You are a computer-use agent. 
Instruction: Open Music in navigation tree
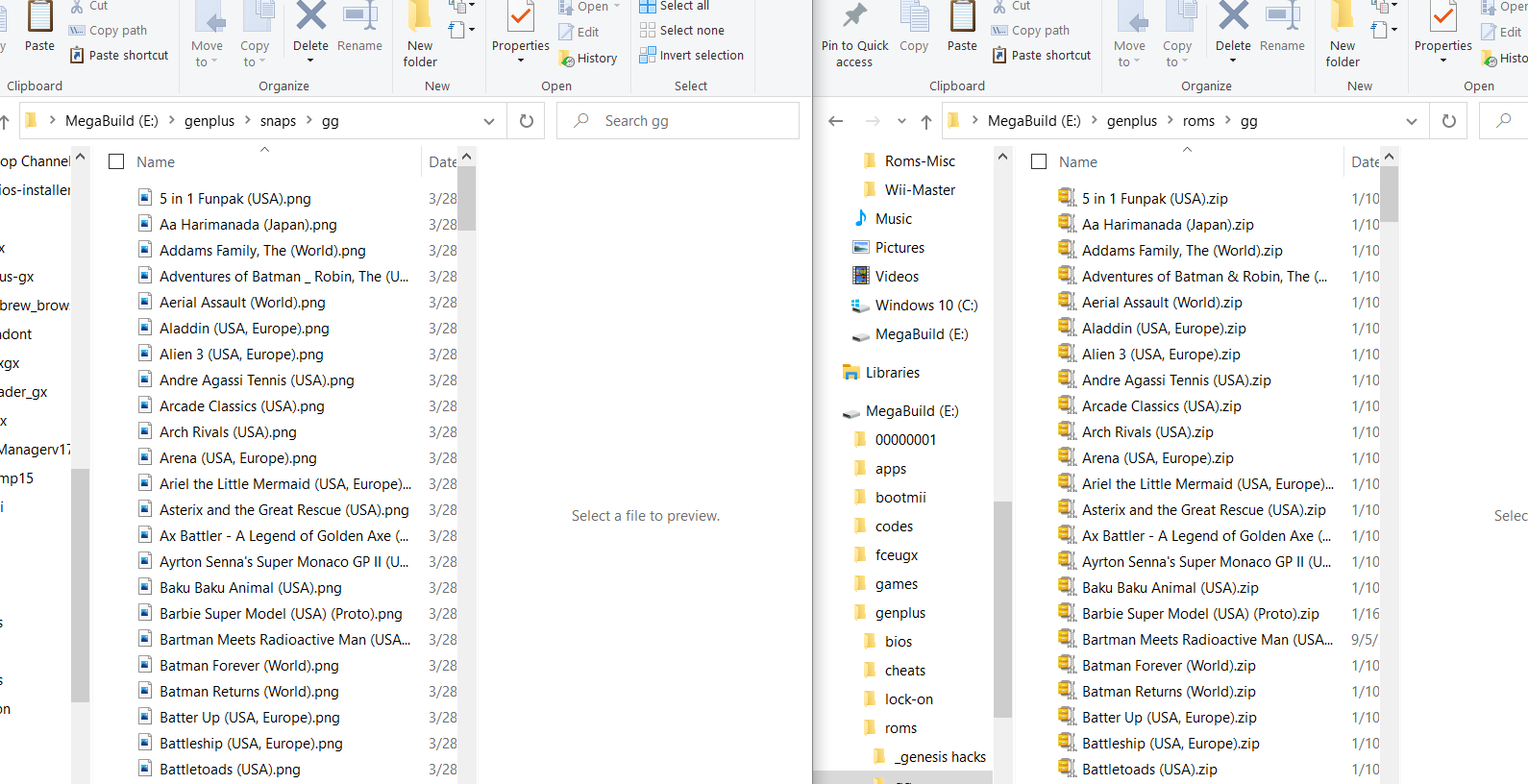(x=883, y=219)
